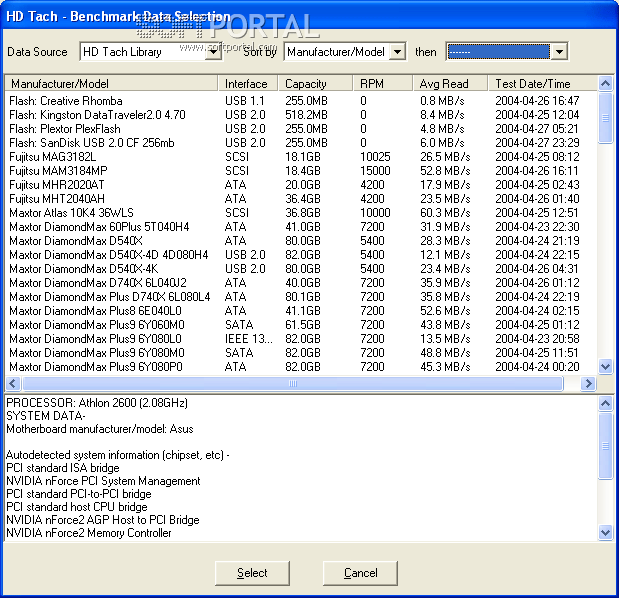The width and height of the screenshot is (619, 598).
Task: Click PCI standard ISA bridge line
Action: tap(62, 468)
